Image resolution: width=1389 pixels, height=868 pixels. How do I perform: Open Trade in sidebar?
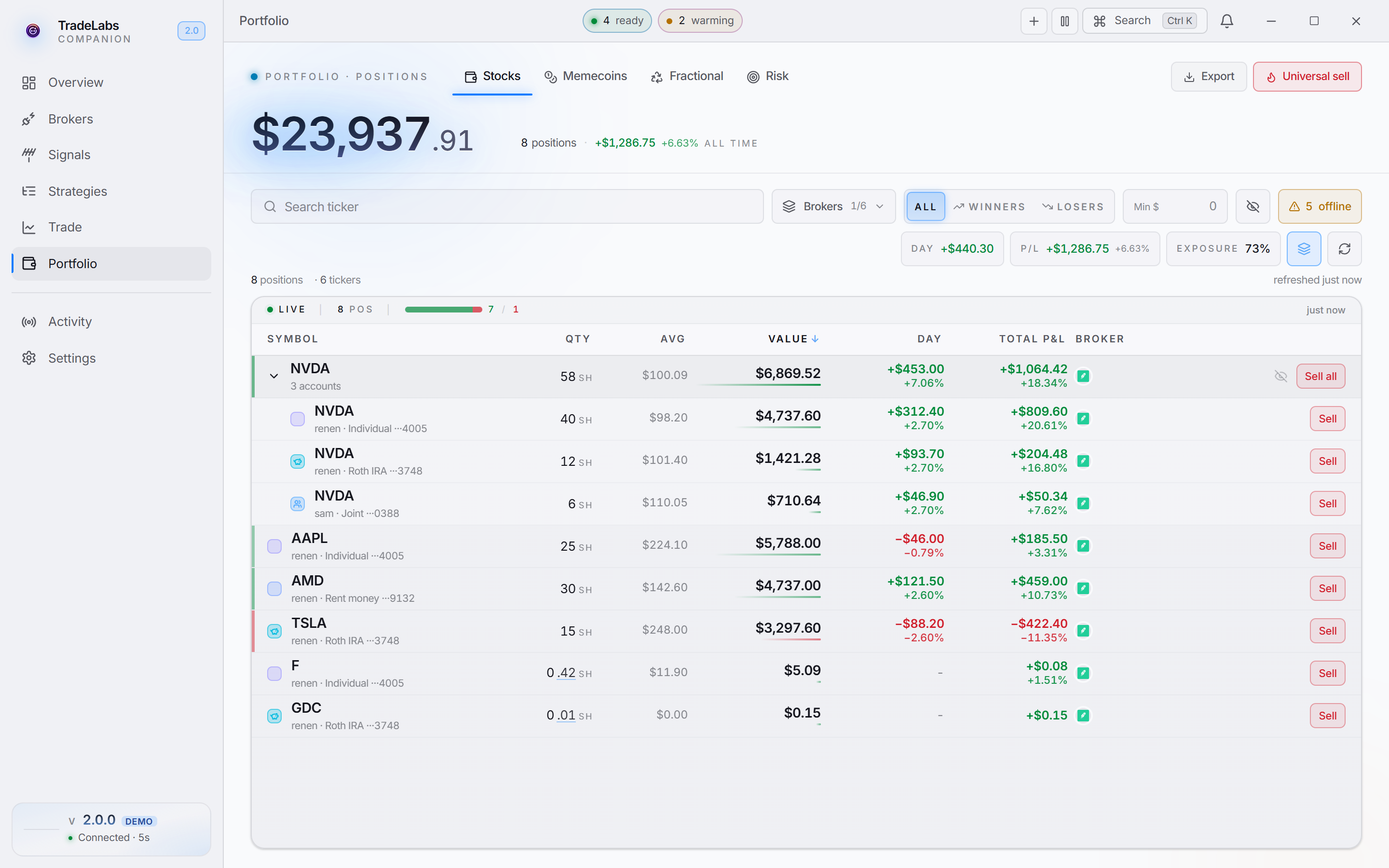click(x=111, y=227)
